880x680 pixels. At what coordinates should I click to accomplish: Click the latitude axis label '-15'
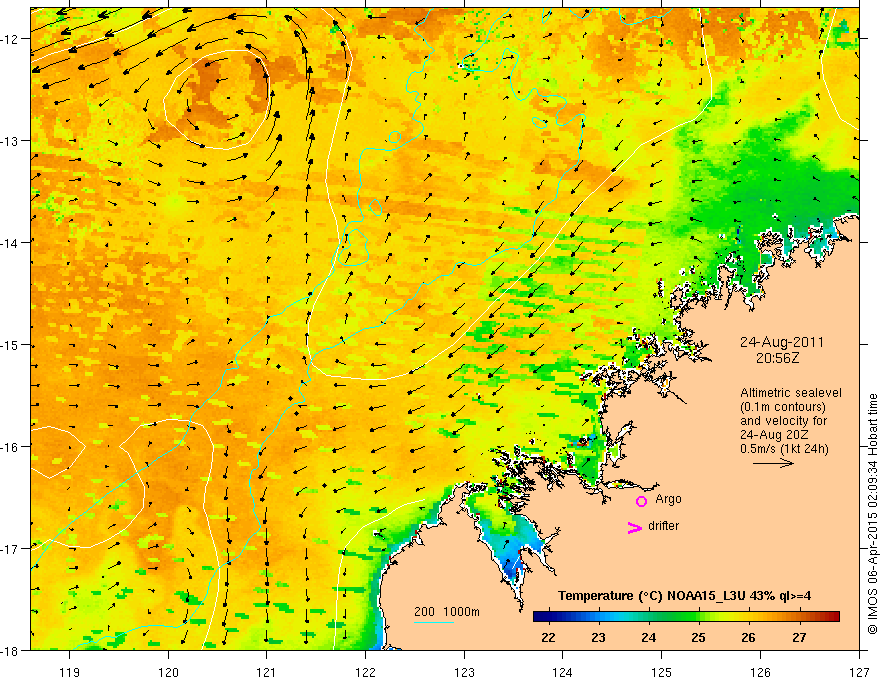pyautogui.click(x=11, y=345)
